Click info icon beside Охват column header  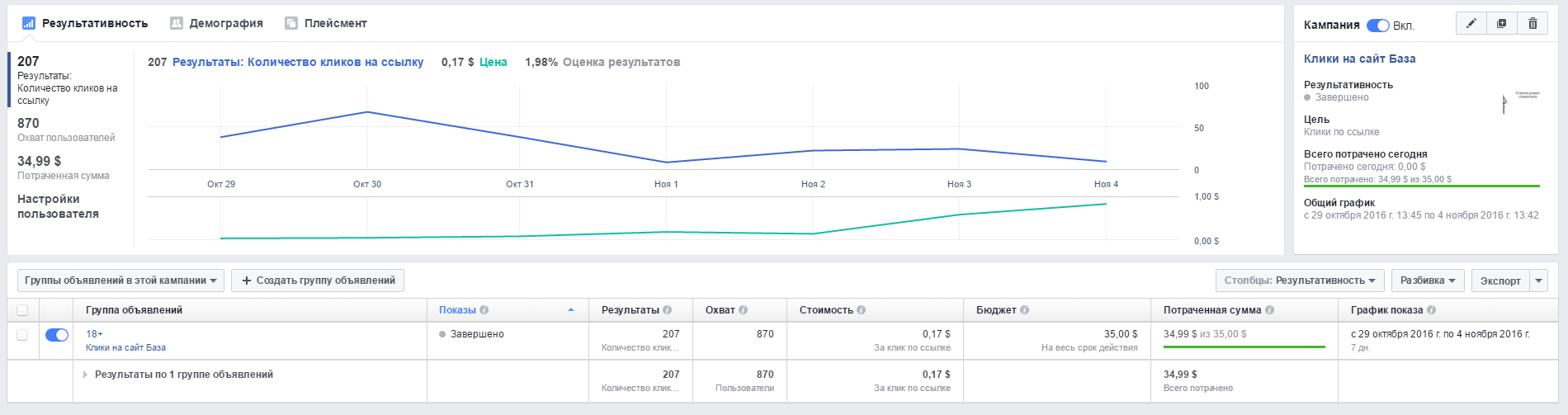(x=743, y=310)
